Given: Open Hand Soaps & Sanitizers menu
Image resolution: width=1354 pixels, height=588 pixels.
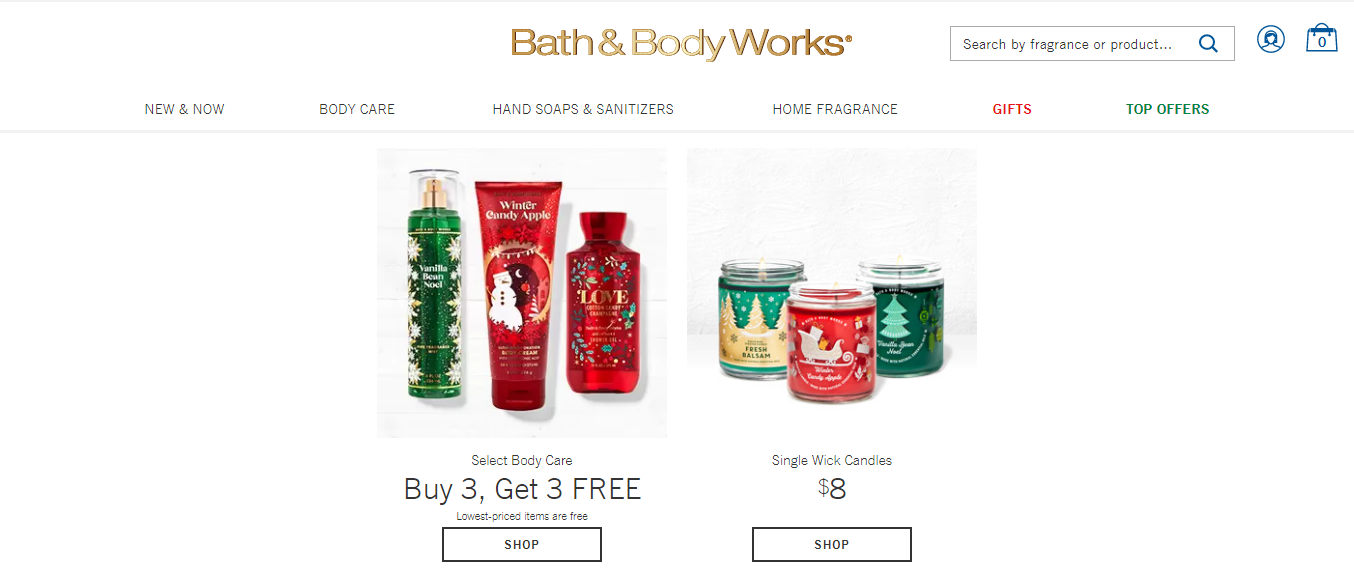Looking at the screenshot, I should click(583, 109).
